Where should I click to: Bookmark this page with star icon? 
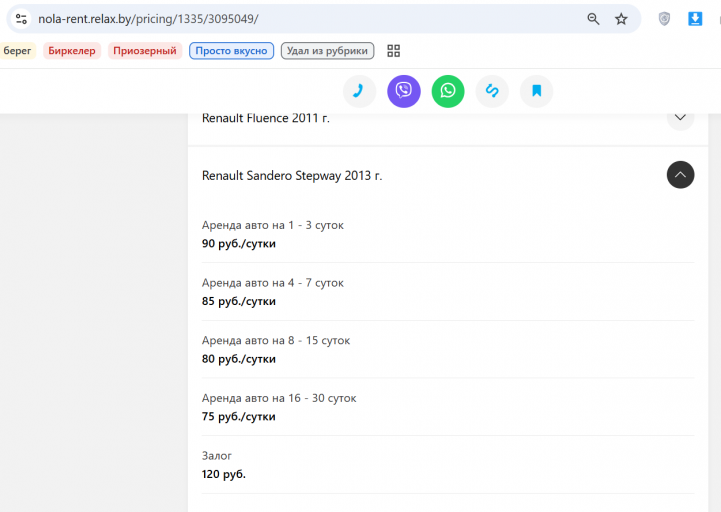click(x=621, y=19)
